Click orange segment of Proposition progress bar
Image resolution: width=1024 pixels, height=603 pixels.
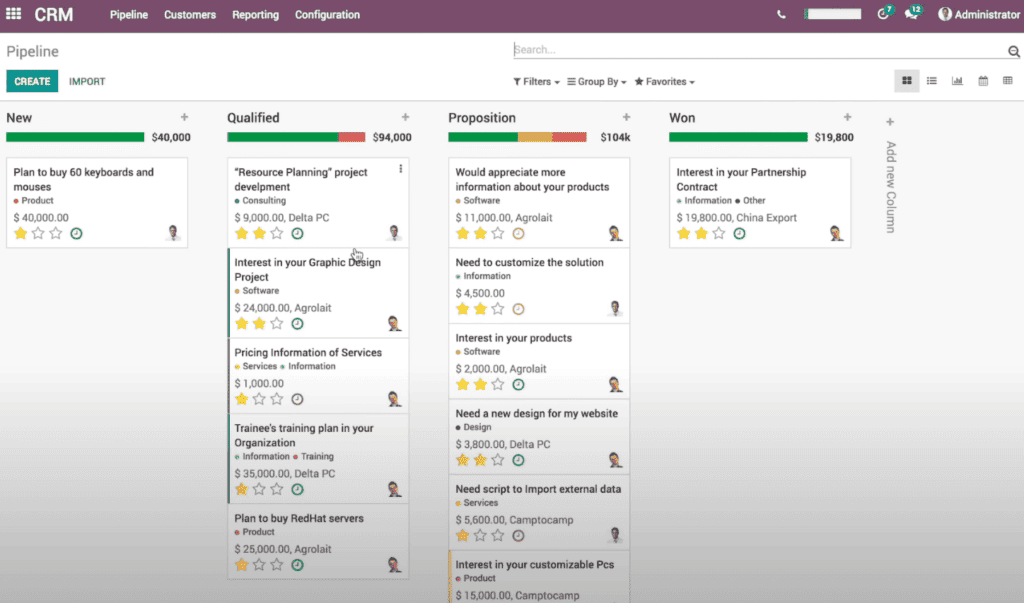535,137
